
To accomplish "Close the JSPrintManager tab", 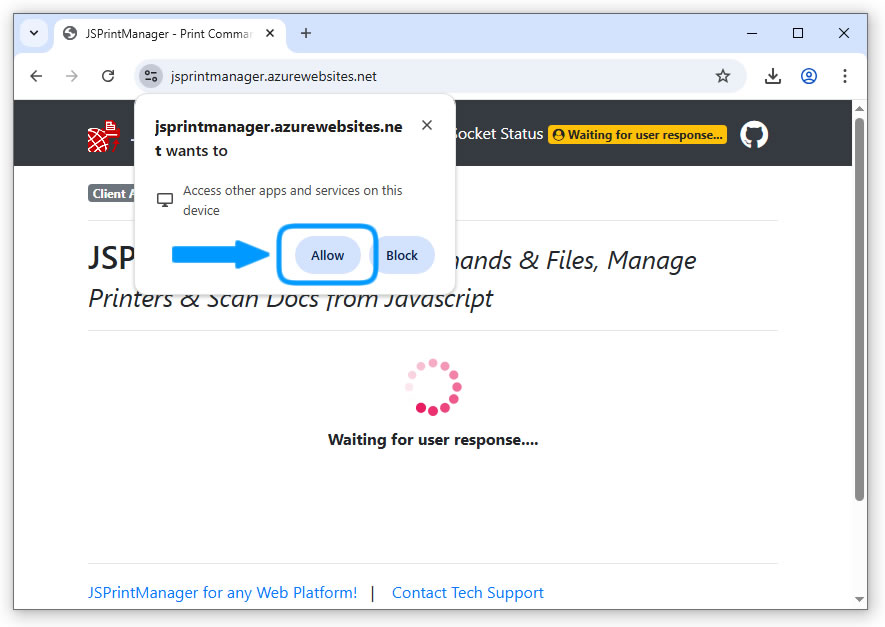I will click(x=270, y=33).
